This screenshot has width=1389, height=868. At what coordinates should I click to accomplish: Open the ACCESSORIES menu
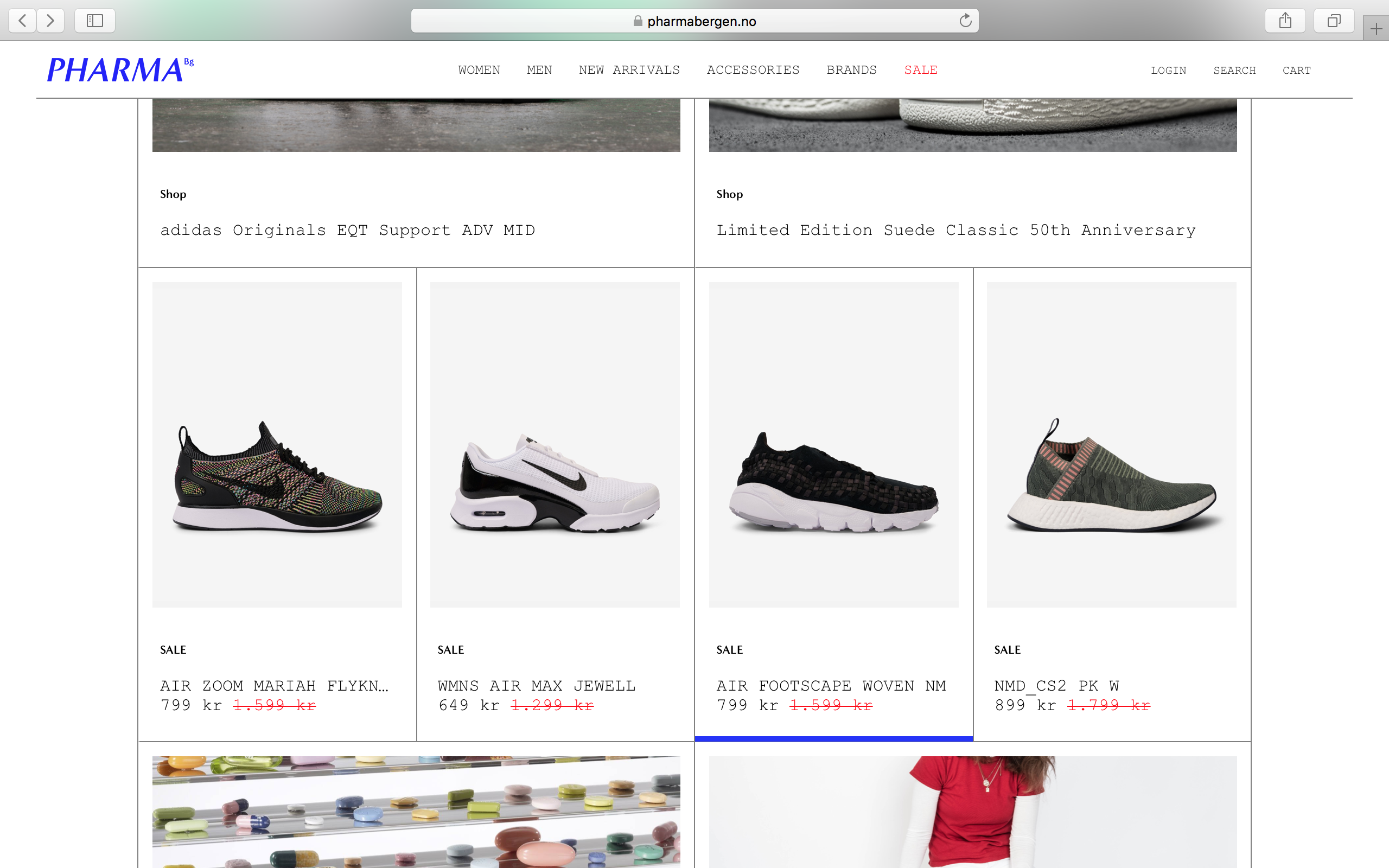click(753, 70)
